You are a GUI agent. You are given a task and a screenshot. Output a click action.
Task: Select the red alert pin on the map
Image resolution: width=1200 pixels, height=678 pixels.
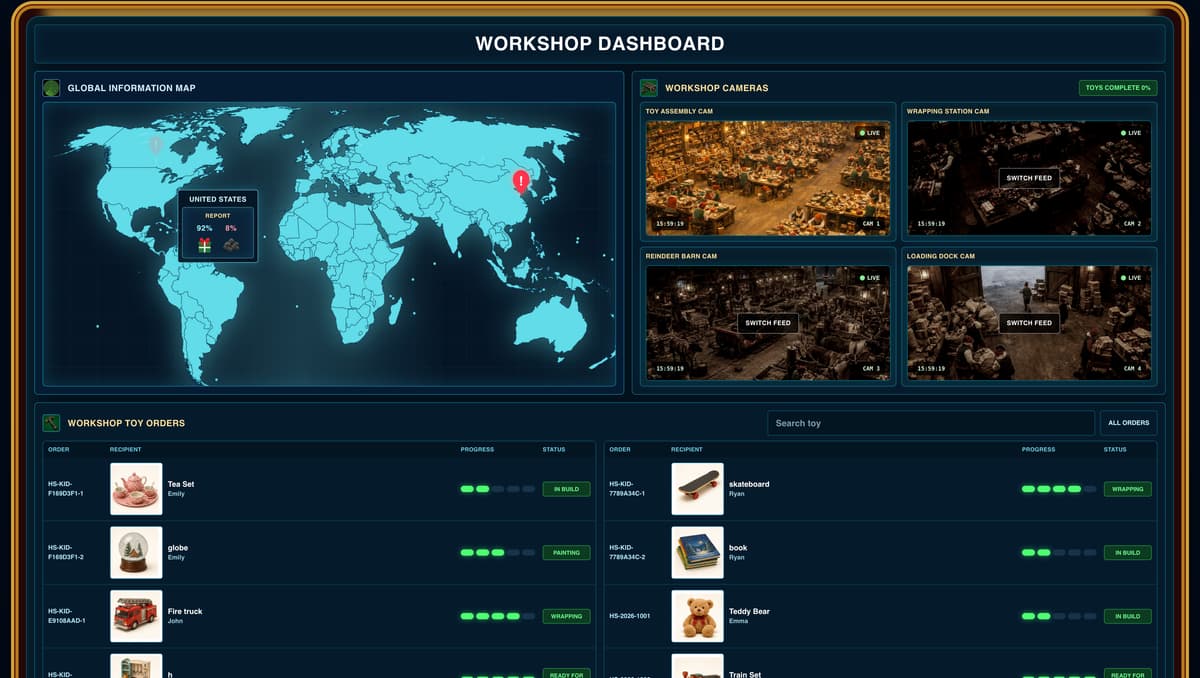click(521, 181)
